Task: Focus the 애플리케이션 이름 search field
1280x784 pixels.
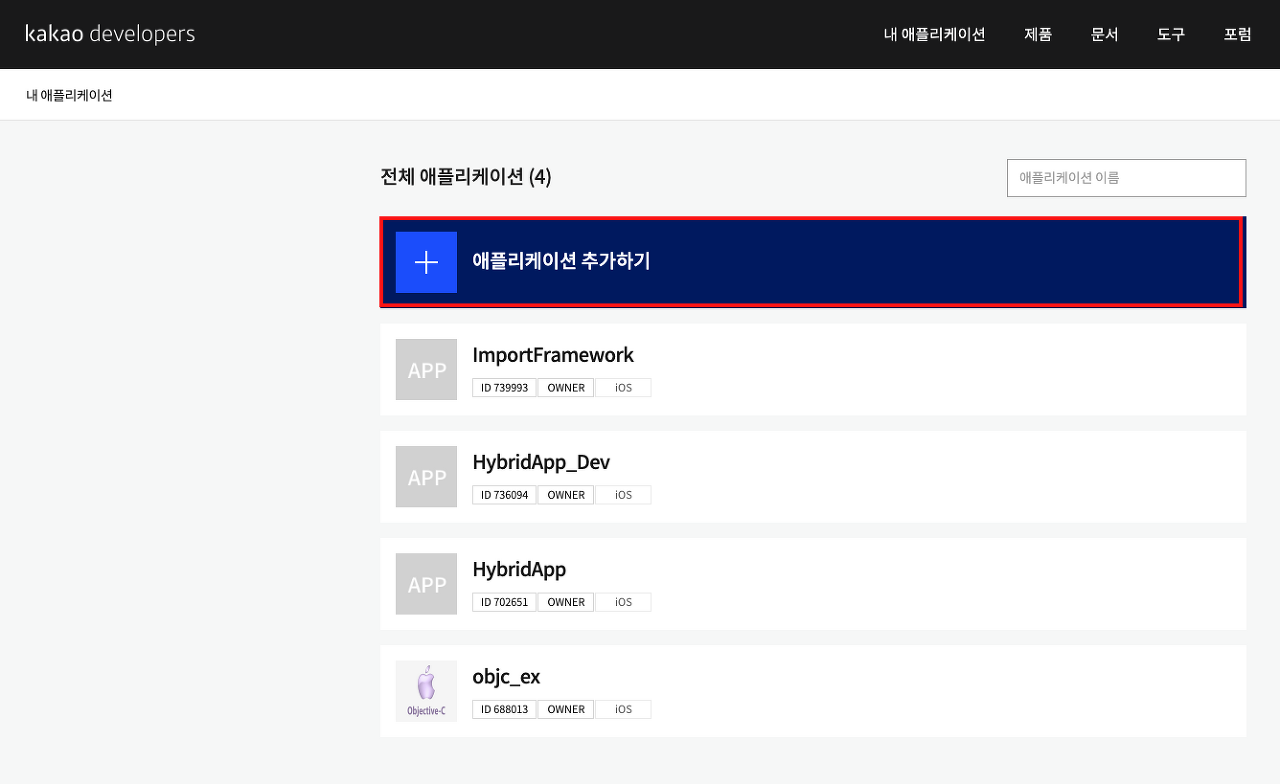Action: (1126, 178)
